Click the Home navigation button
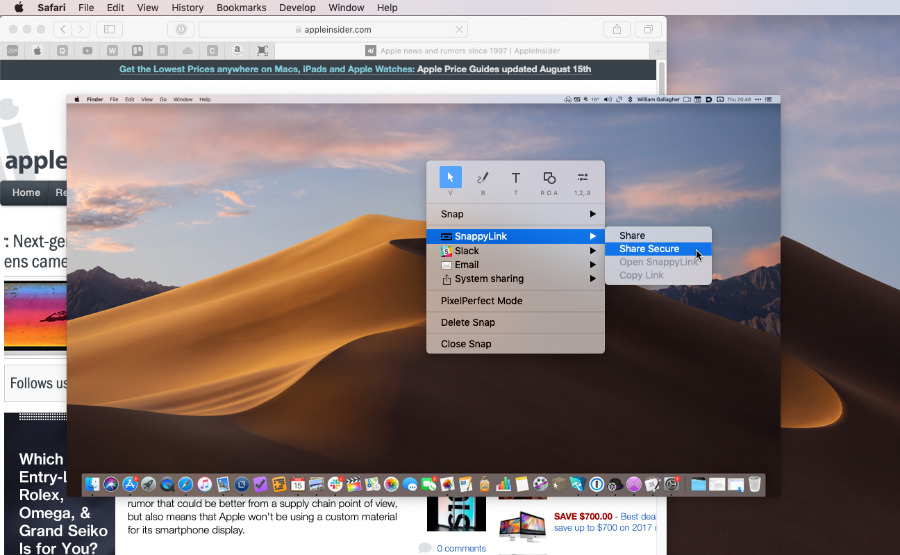The image size is (900, 555). tap(26, 193)
